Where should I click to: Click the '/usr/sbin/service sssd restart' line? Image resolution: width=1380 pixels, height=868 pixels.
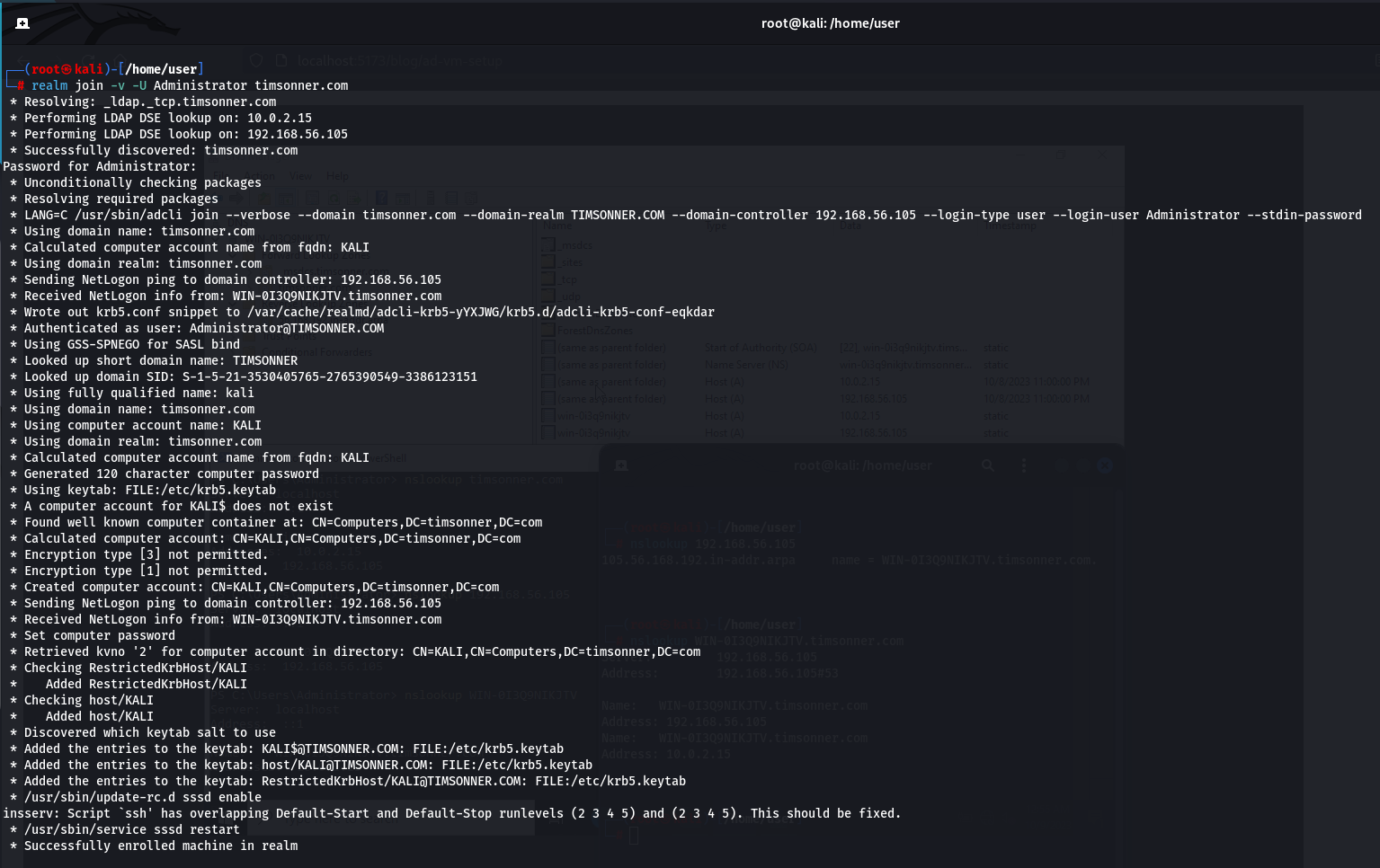pos(125,829)
